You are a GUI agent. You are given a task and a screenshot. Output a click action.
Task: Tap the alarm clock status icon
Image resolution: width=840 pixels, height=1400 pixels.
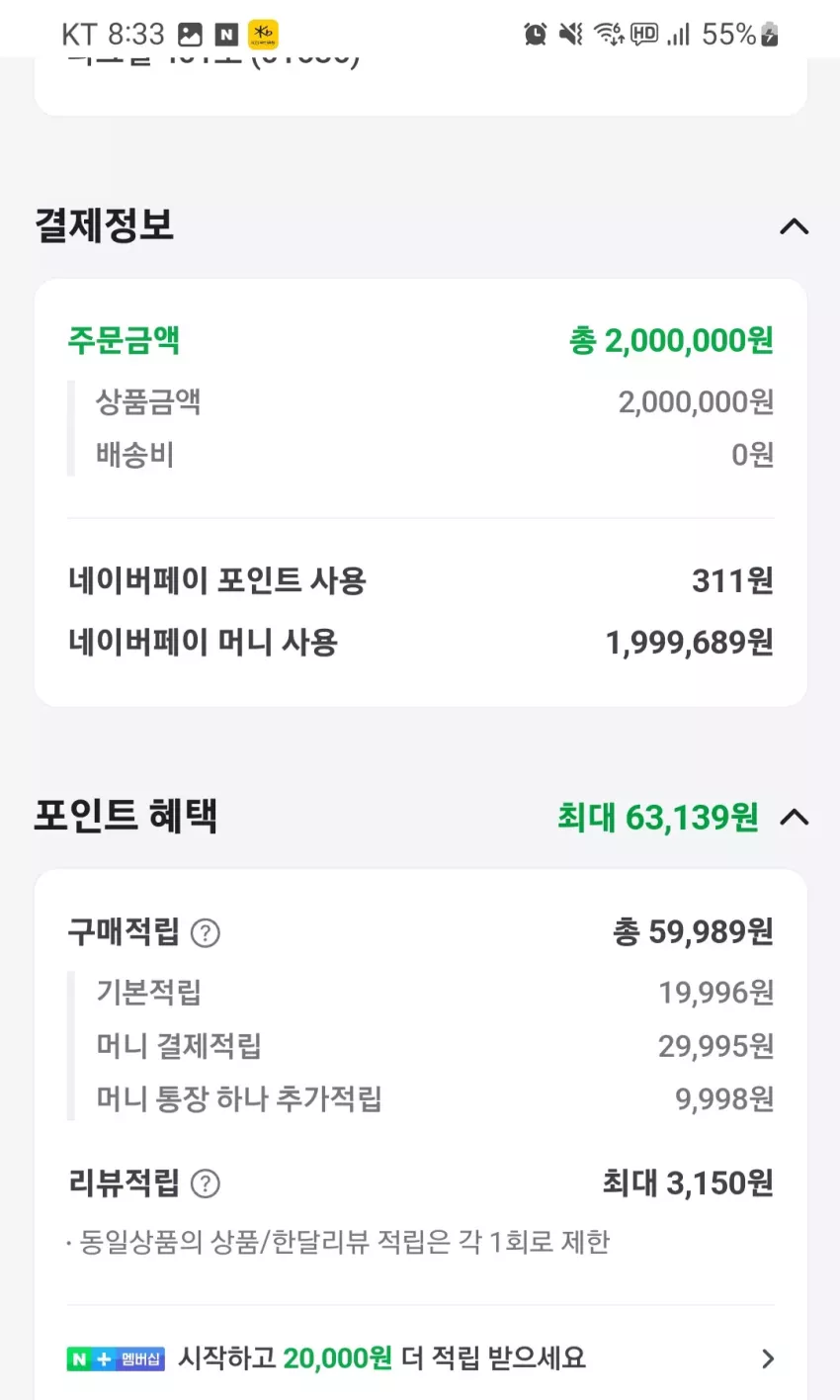click(535, 35)
